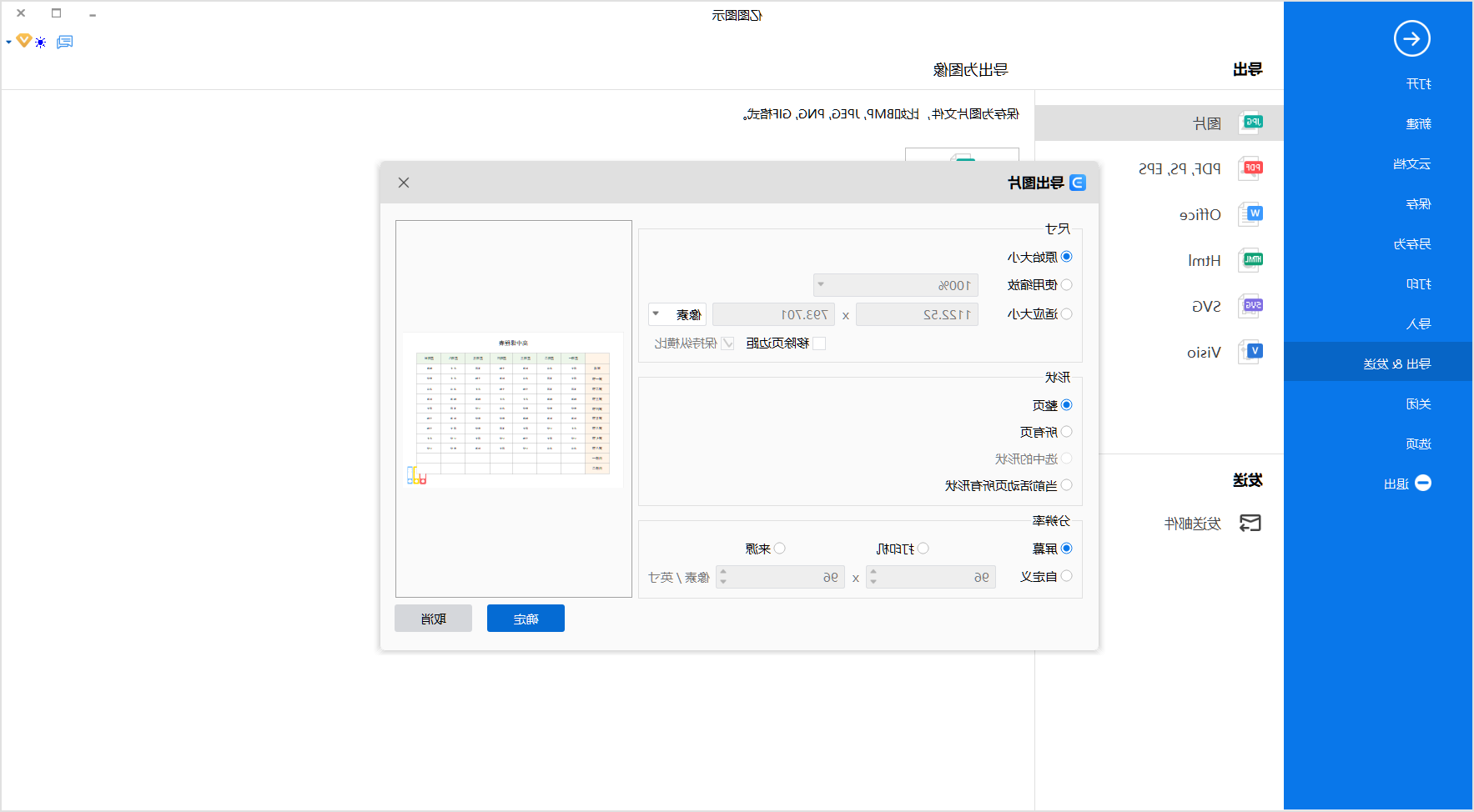This screenshot has height=812, width=1474.
Task: Select 适应大小 radio button
Action: pos(1066,314)
